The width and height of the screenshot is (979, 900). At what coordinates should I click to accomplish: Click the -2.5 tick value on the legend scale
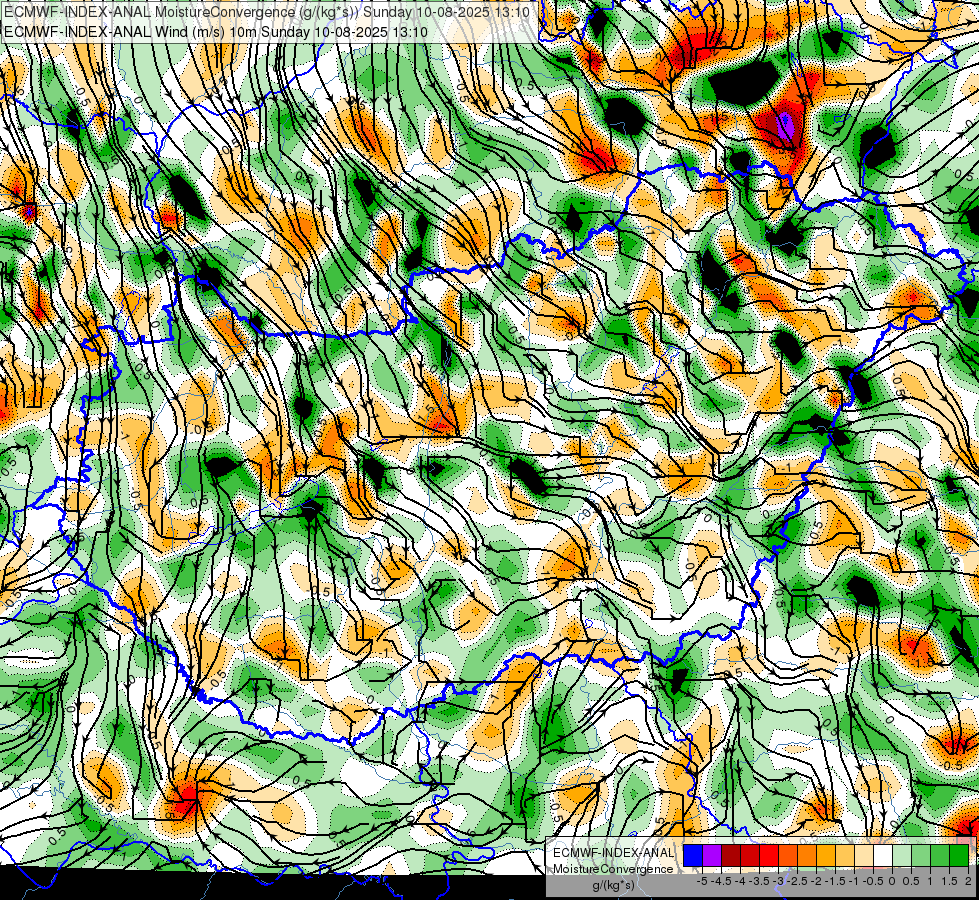(797, 881)
